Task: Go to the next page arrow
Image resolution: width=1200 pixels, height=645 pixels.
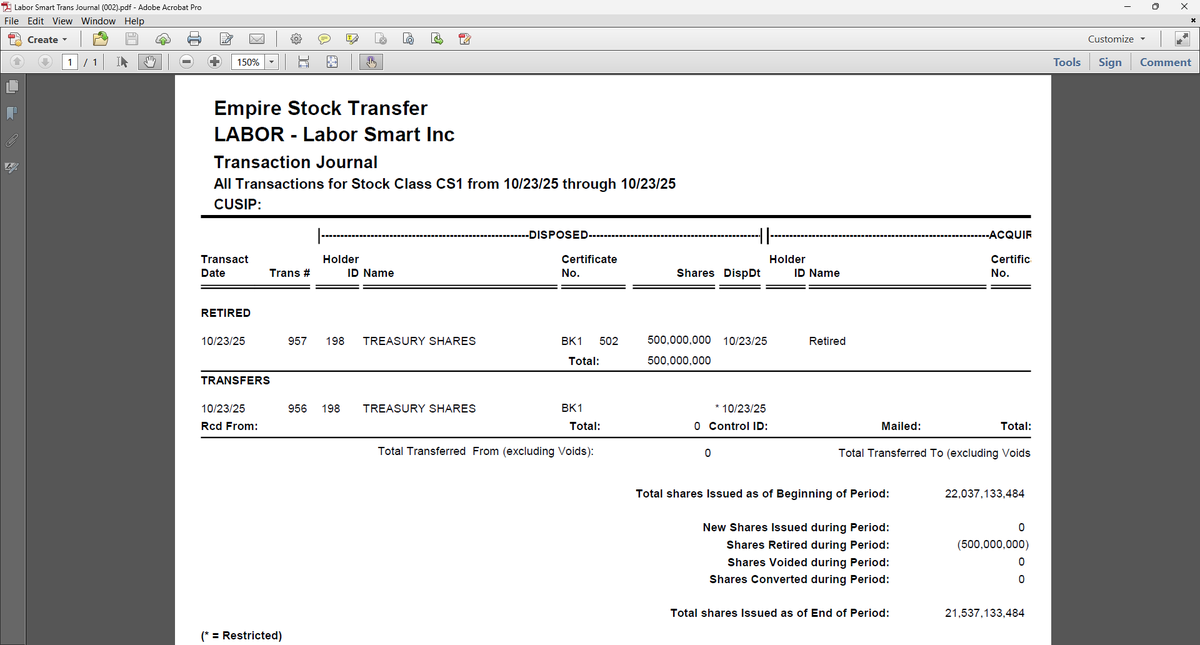Action: 44,62
